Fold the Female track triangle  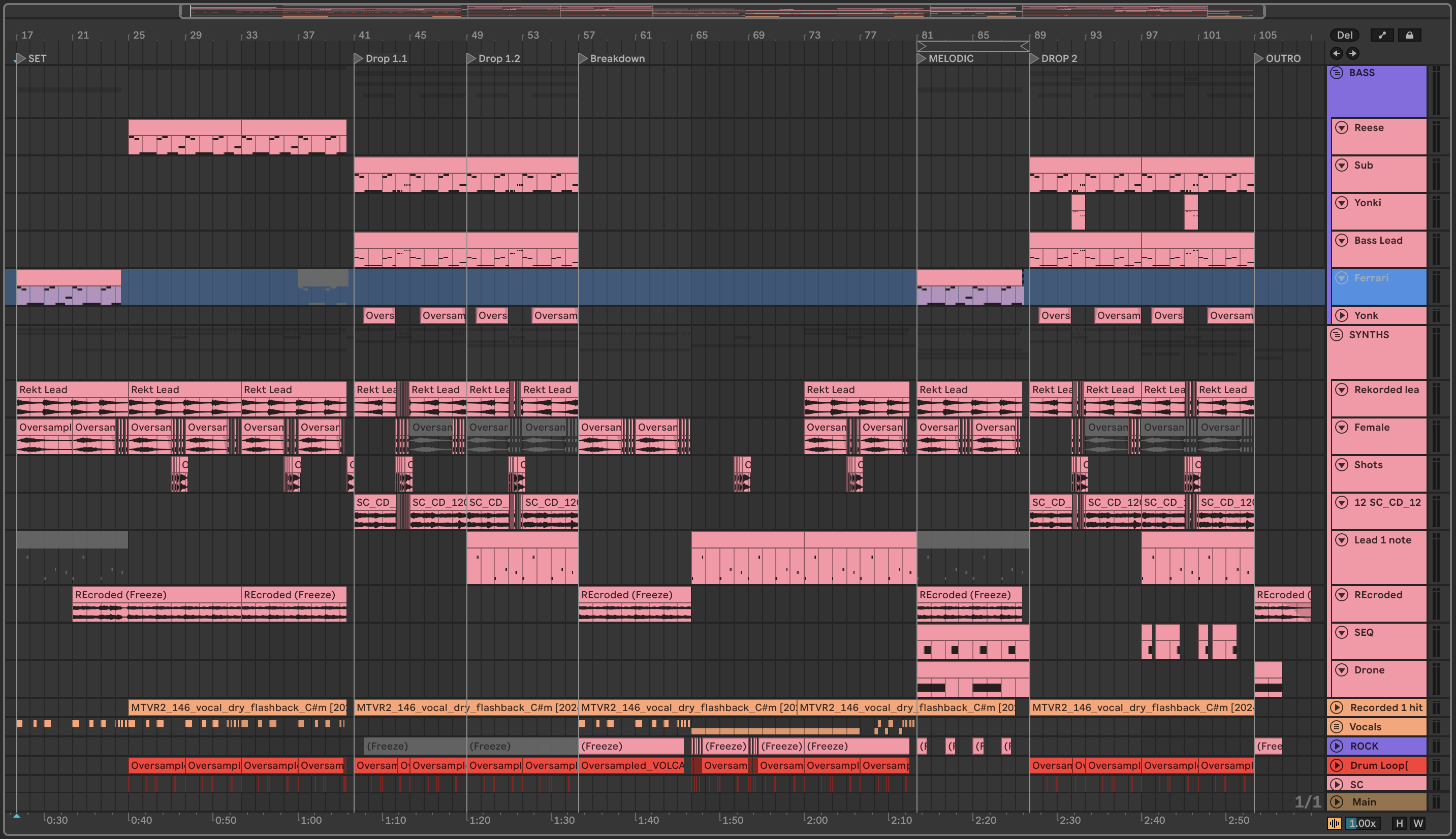point(1342,427)
